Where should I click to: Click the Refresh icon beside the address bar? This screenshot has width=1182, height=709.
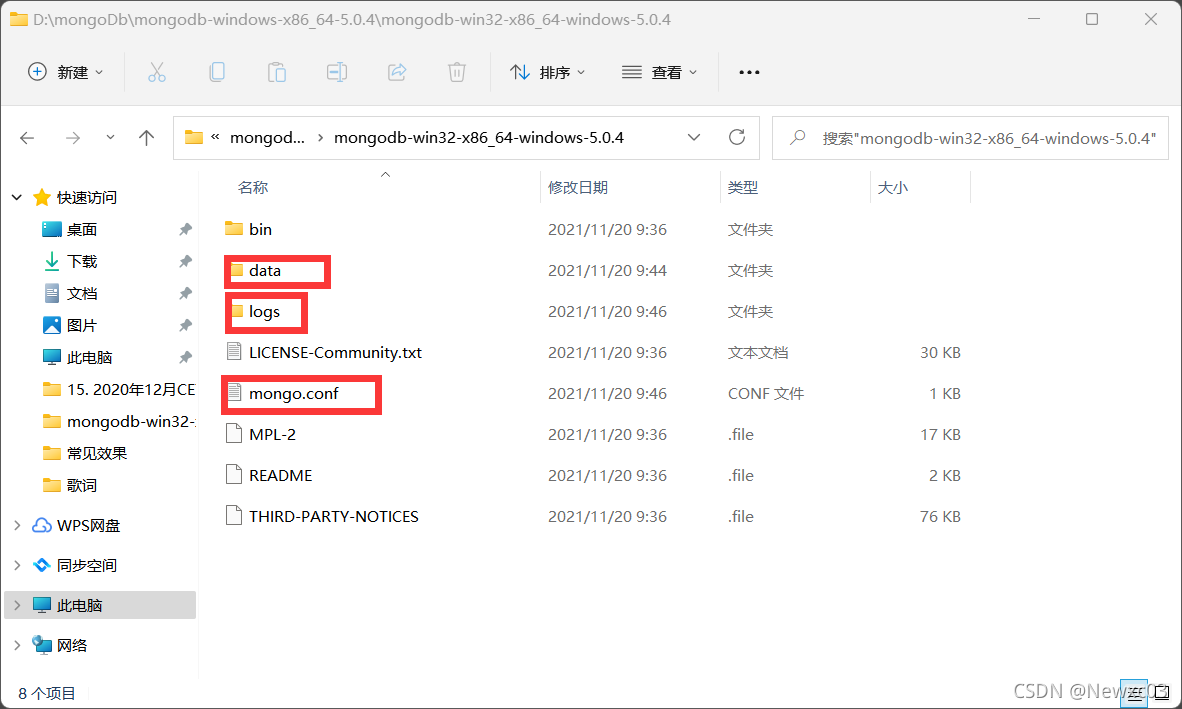737,138
